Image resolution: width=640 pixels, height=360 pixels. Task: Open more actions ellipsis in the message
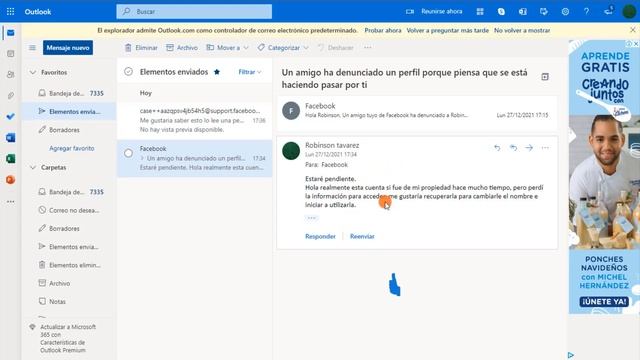click(x=545, y=148)
